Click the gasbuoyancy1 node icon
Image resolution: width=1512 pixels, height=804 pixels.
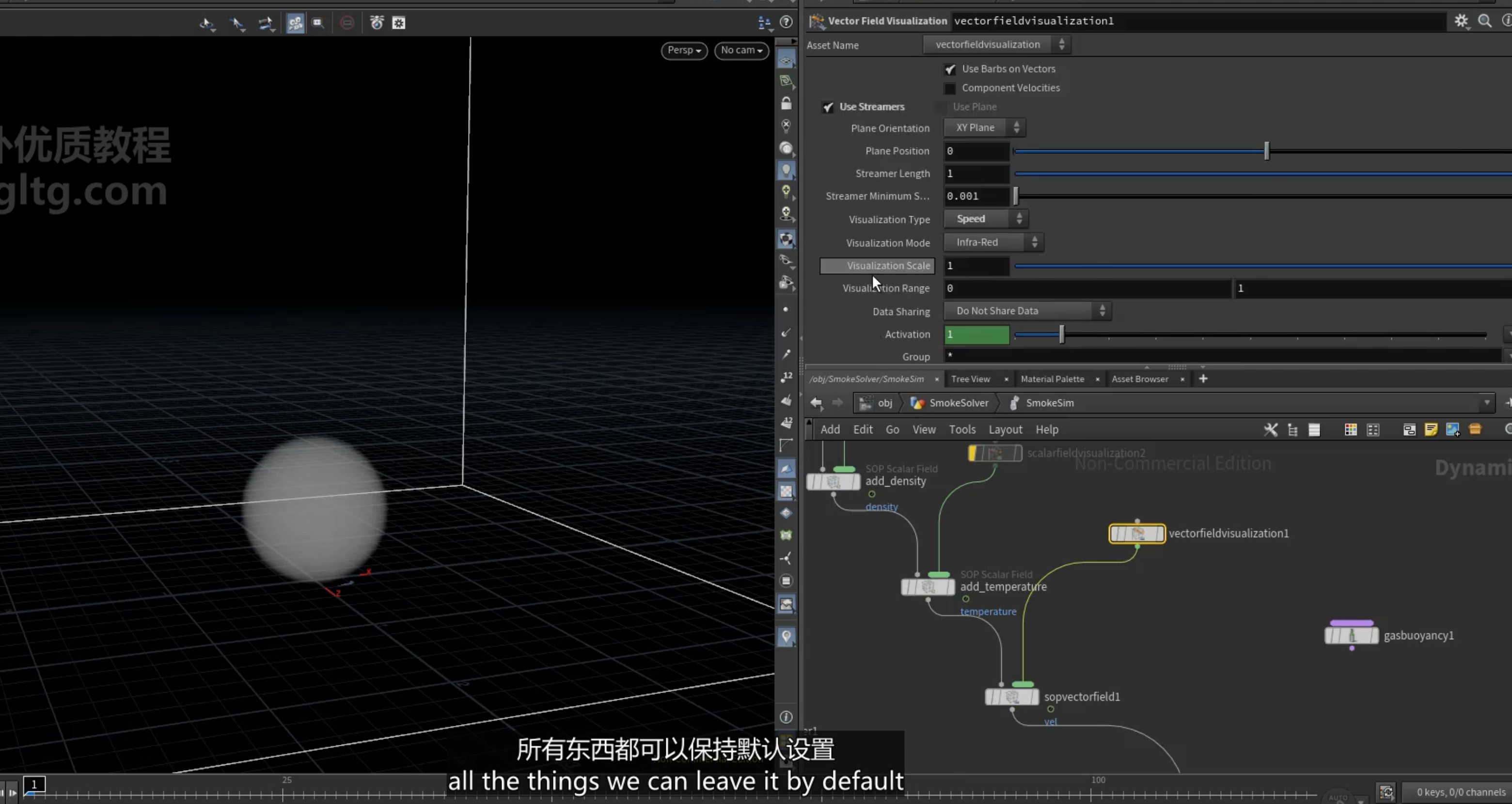pos(1352,635)
